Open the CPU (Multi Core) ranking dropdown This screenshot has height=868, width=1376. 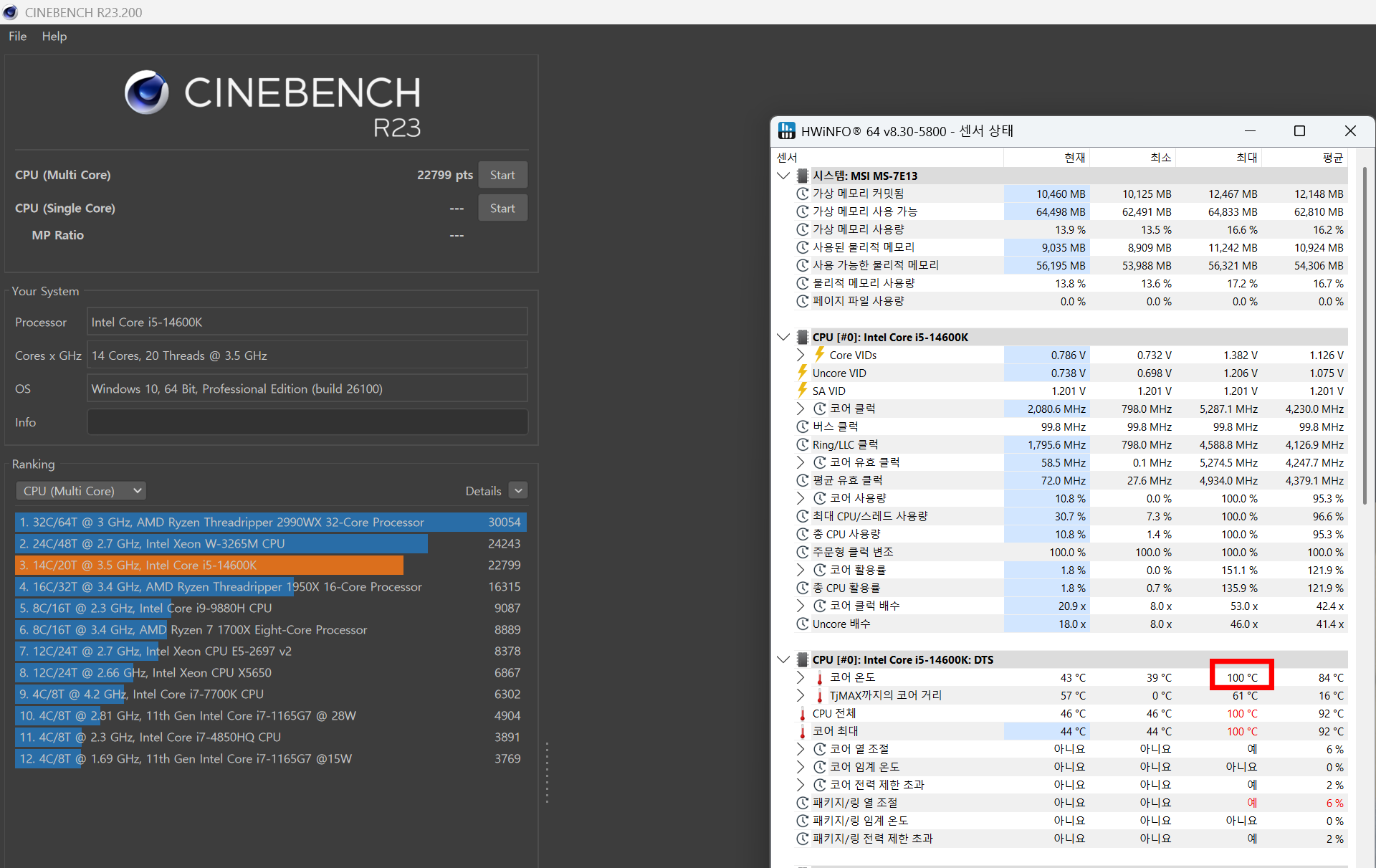[81, 491]
